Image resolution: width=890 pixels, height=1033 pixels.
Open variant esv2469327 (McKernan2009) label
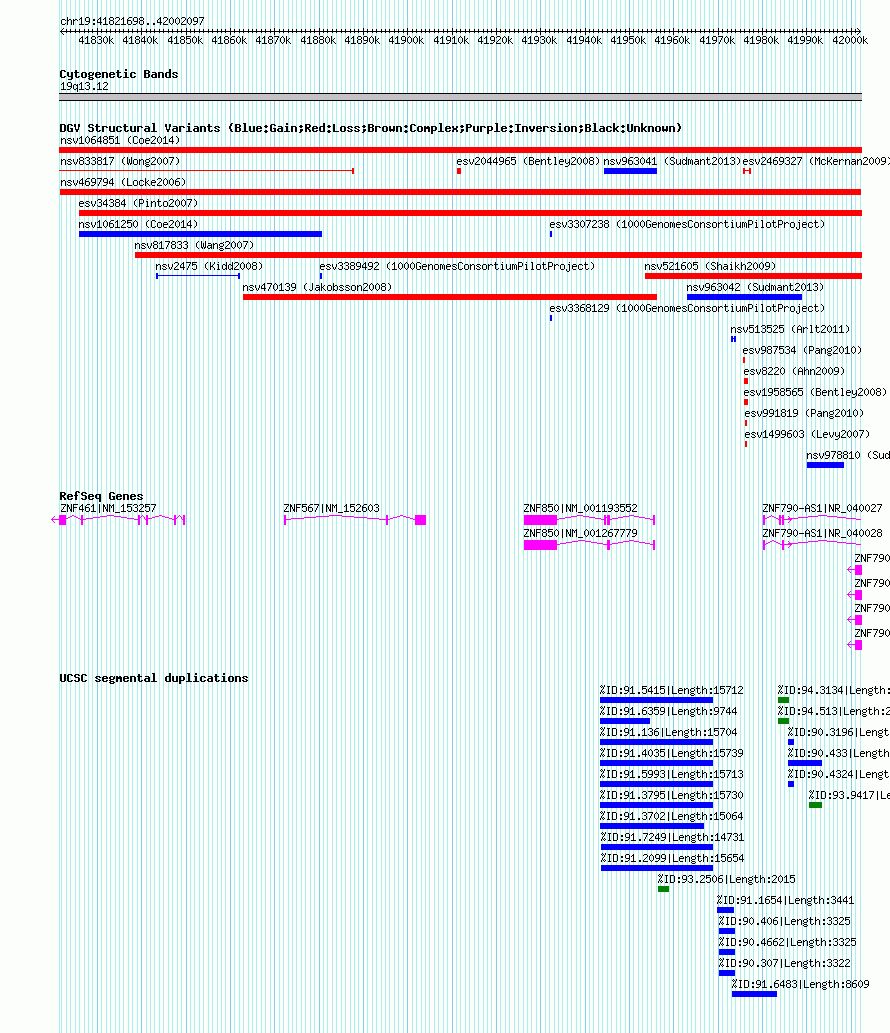(816, 161)
